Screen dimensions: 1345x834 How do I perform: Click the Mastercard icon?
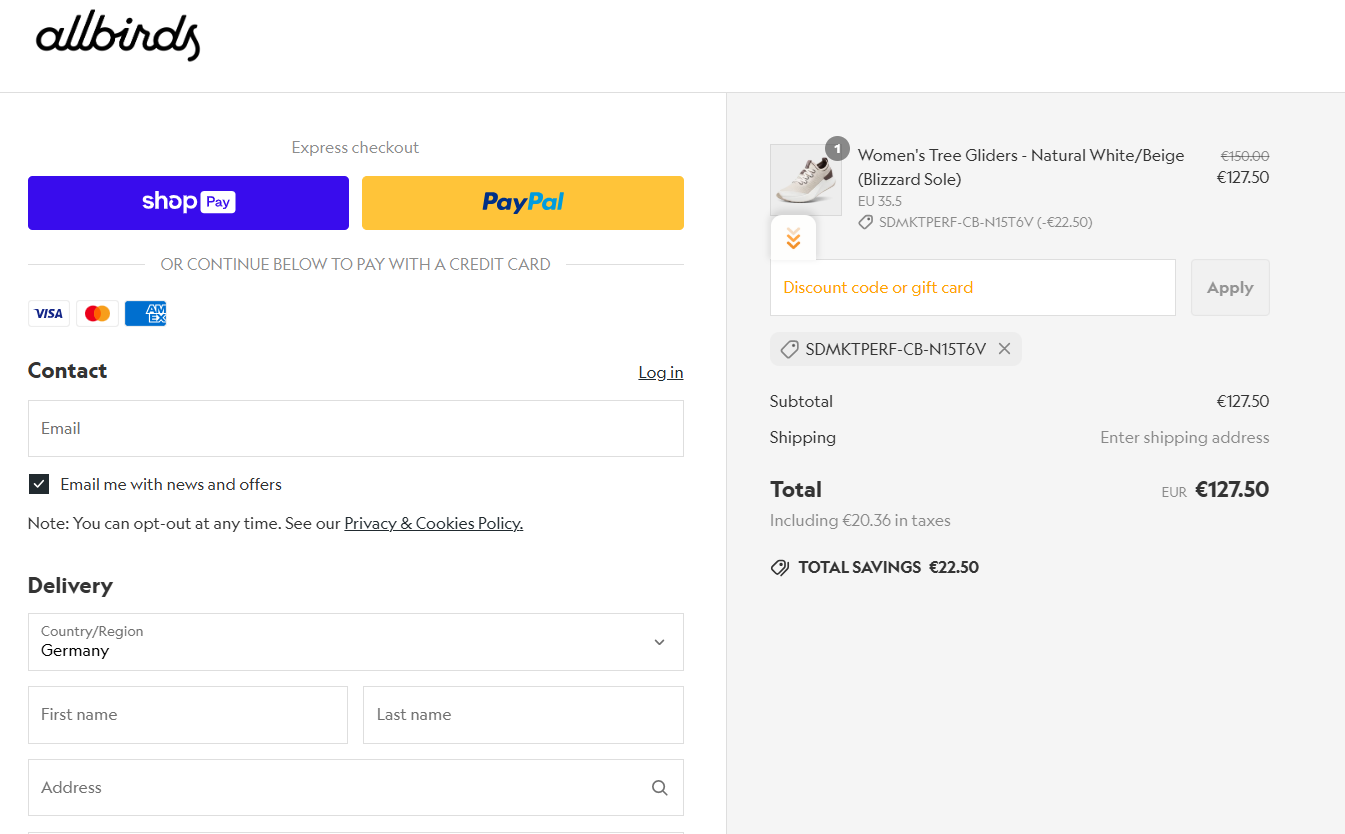pos(97,314)
